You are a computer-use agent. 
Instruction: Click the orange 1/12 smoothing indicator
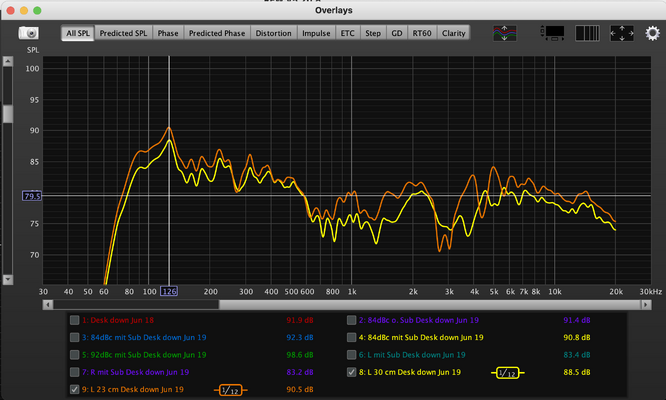tap(231, 390)
